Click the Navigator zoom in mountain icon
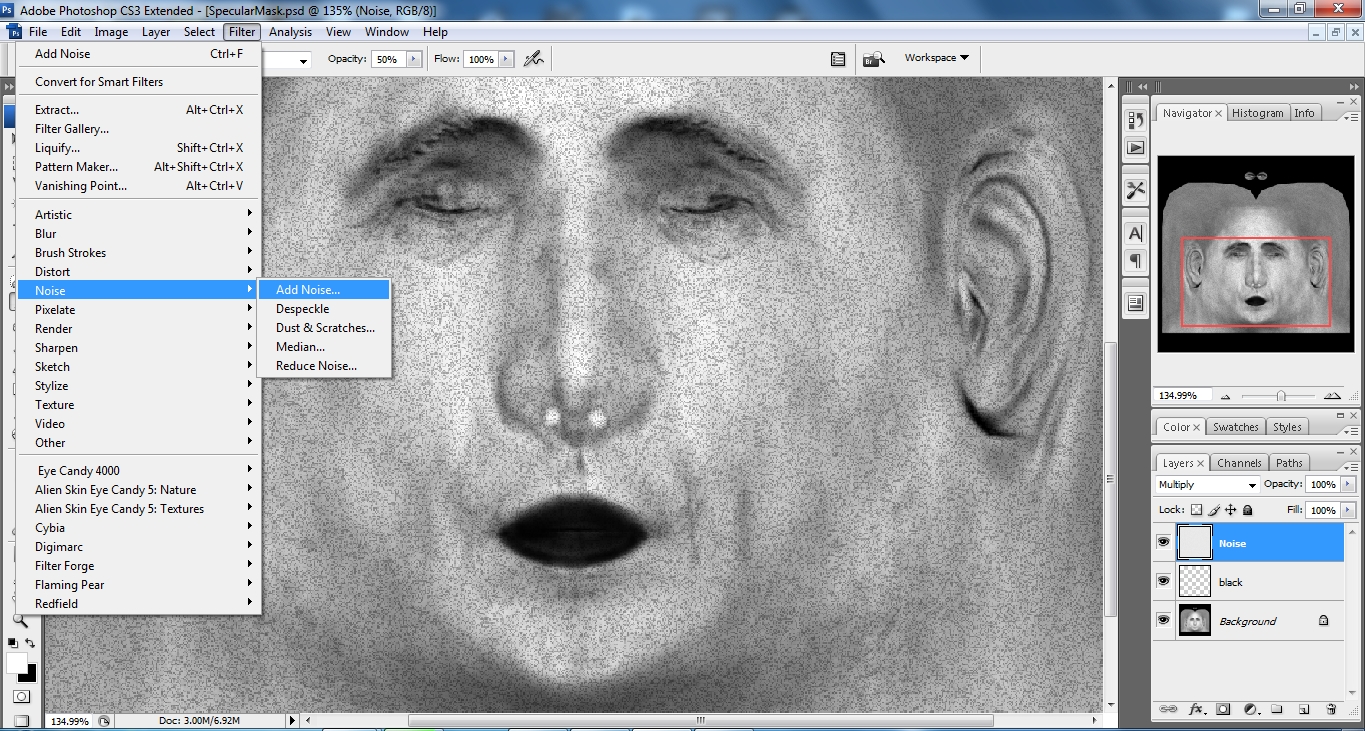Viewport: 1365px width, 731px height. 1331,395
